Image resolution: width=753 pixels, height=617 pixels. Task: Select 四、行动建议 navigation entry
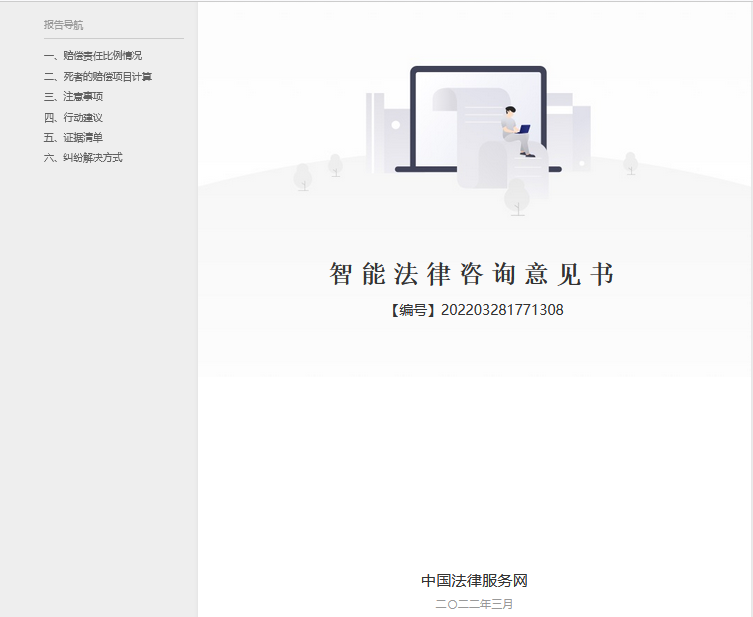coord(73,117)
